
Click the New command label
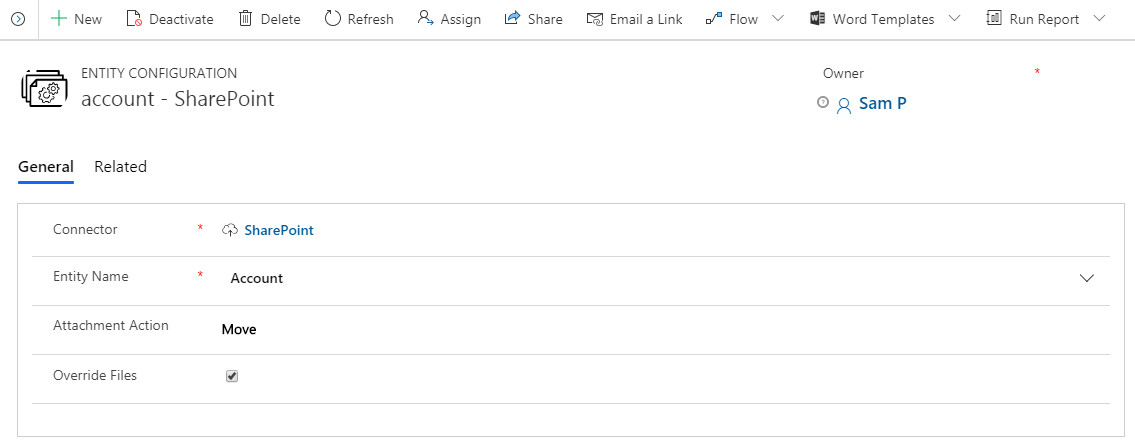click(88, 20)
